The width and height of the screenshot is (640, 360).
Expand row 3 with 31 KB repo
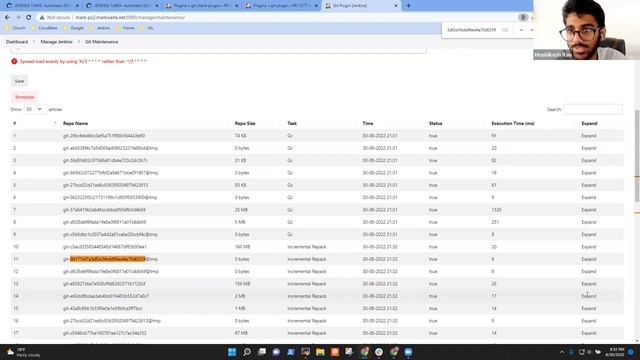[x=589, y=160]
